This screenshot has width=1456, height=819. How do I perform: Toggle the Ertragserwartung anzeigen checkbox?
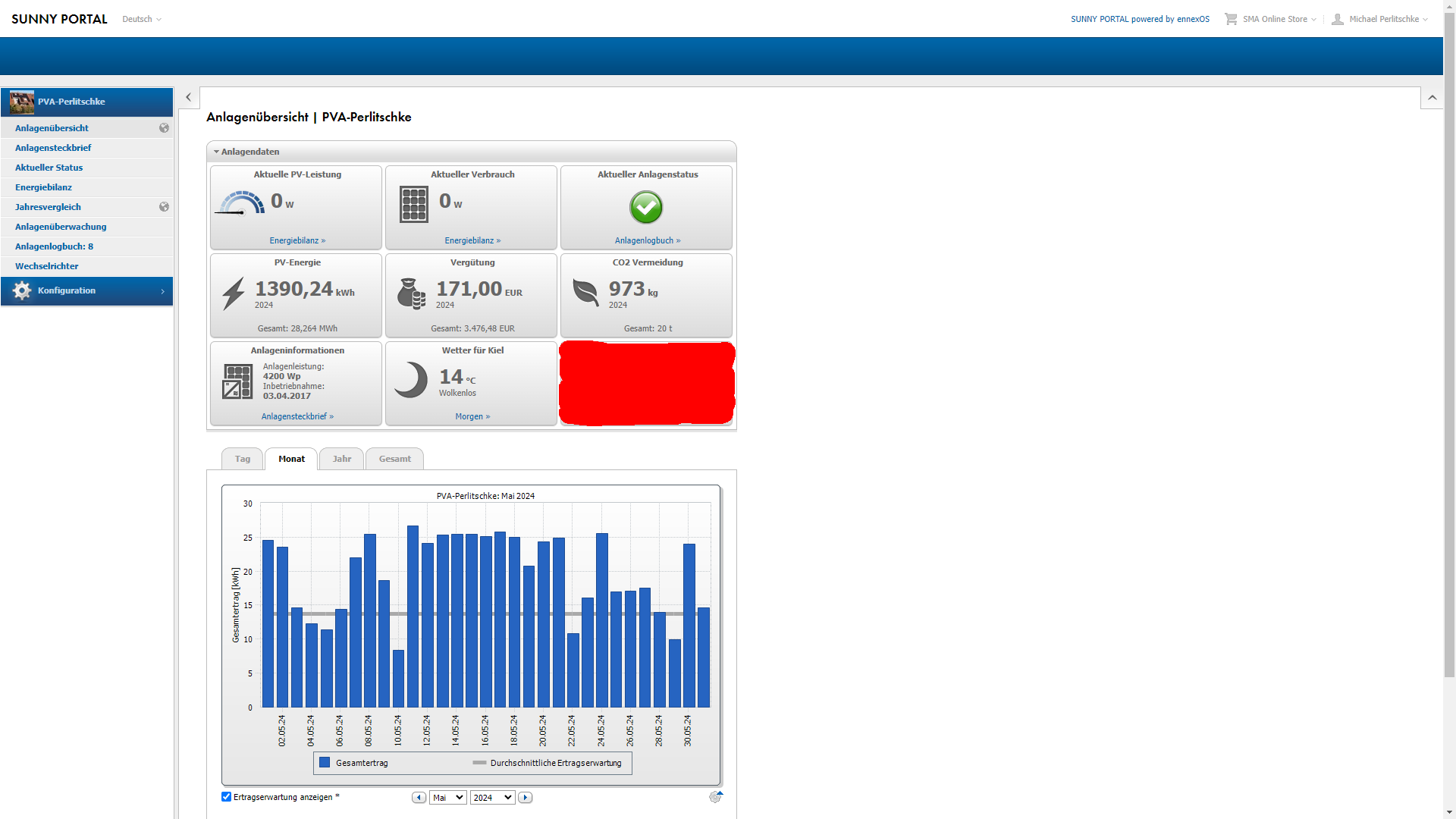[226, 796]
